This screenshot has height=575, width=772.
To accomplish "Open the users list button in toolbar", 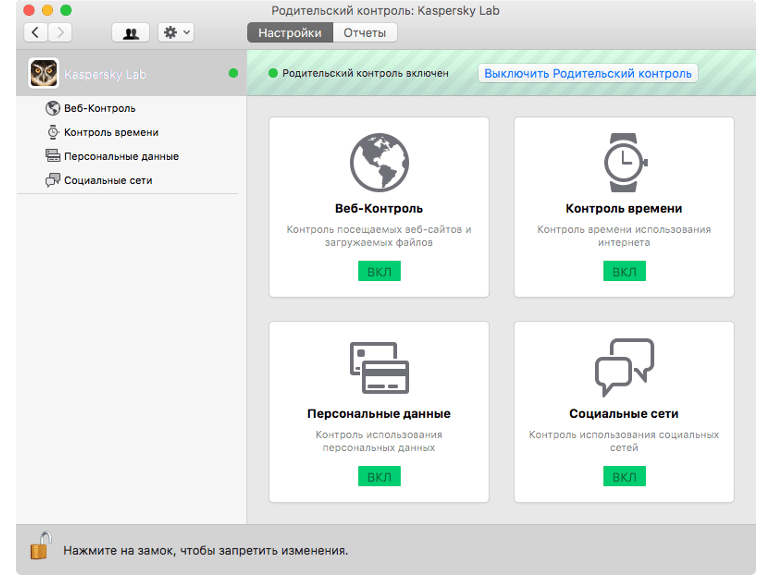I will (x=130, y=32).
